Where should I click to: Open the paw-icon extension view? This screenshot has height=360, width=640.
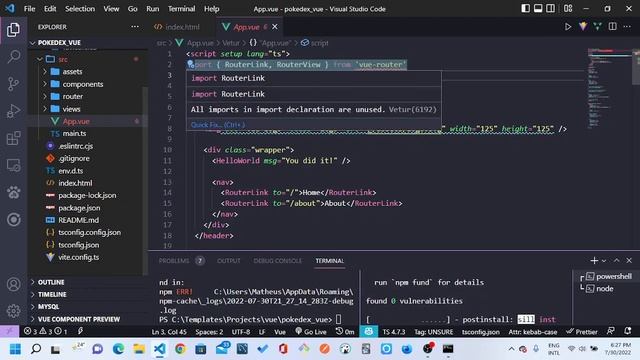coord(13,192)
